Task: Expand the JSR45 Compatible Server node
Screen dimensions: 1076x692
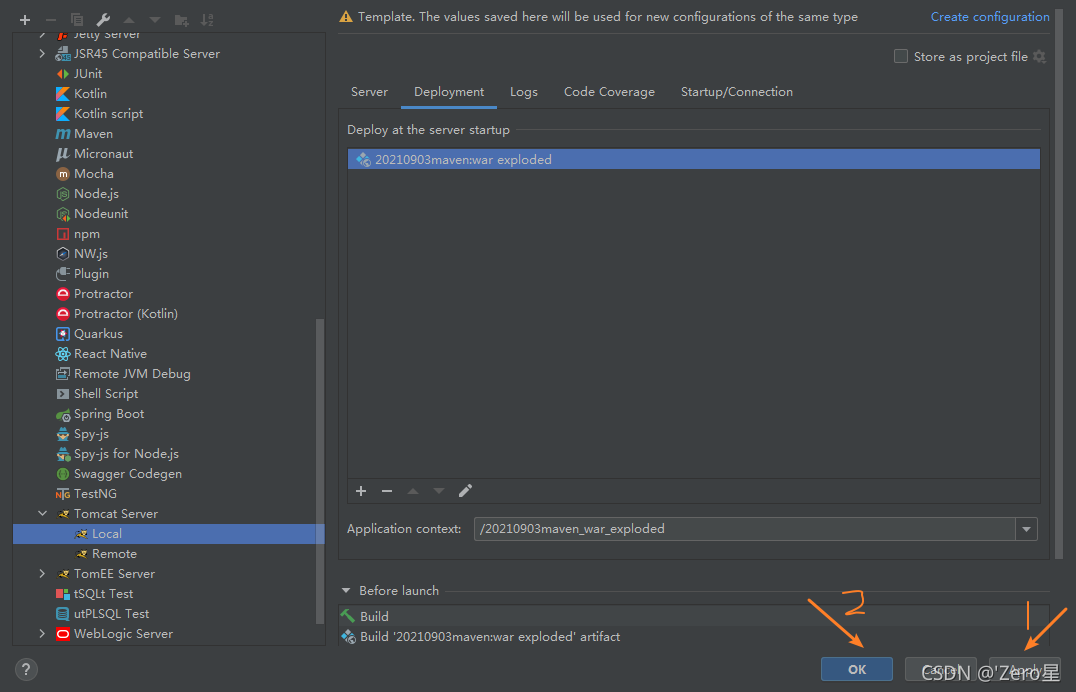Action: point(43,54)
